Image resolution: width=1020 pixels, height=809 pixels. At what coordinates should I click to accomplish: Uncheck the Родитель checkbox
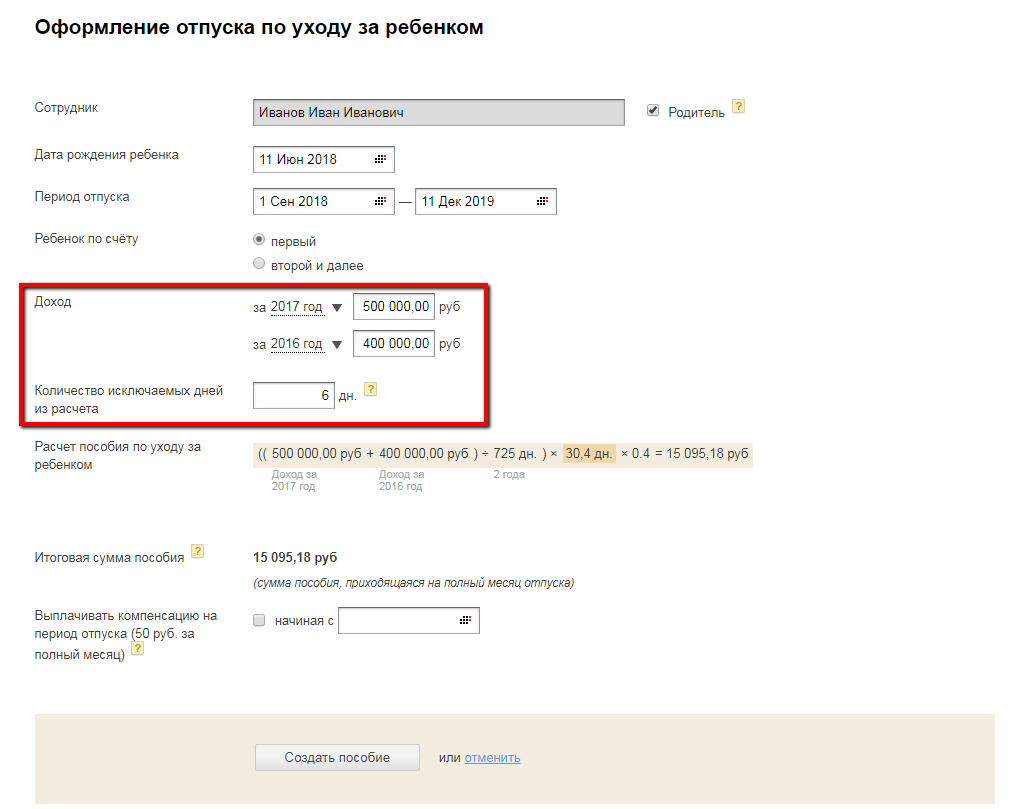click(x=653, y=111)
